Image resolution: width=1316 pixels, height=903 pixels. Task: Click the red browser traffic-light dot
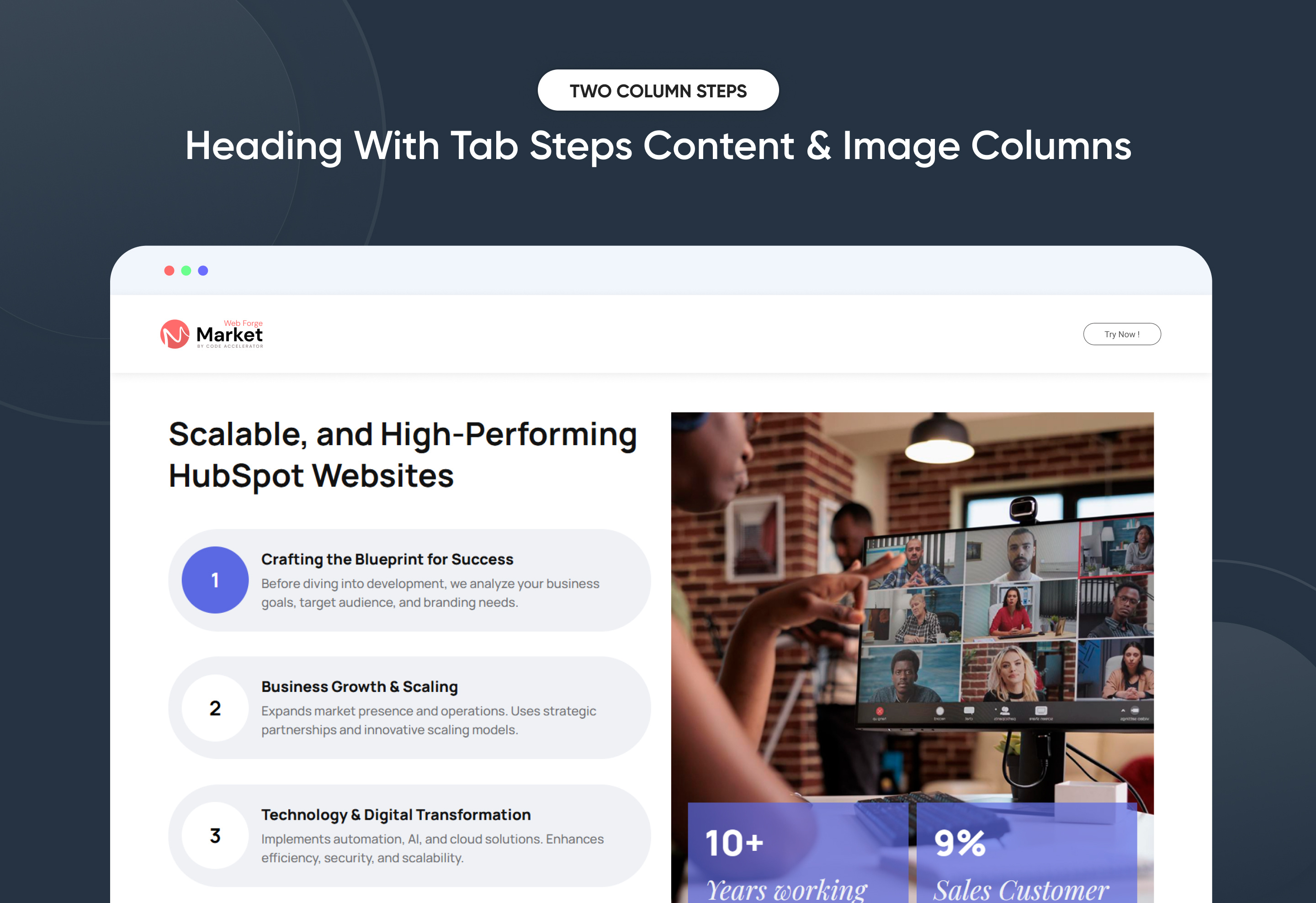[170, 270]
